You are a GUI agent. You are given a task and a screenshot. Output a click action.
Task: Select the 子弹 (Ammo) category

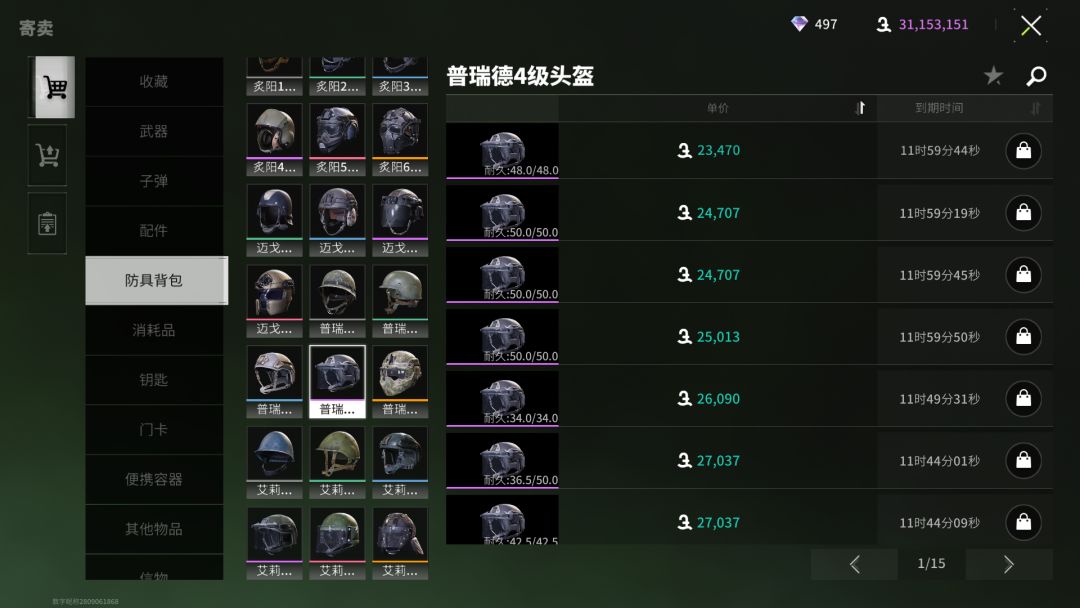[154, 181]
